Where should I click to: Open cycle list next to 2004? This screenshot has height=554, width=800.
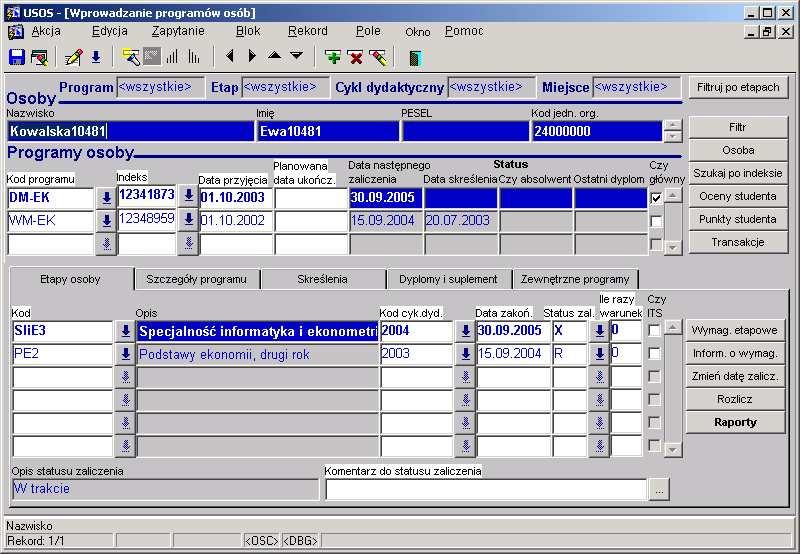[x=465, y=331]
